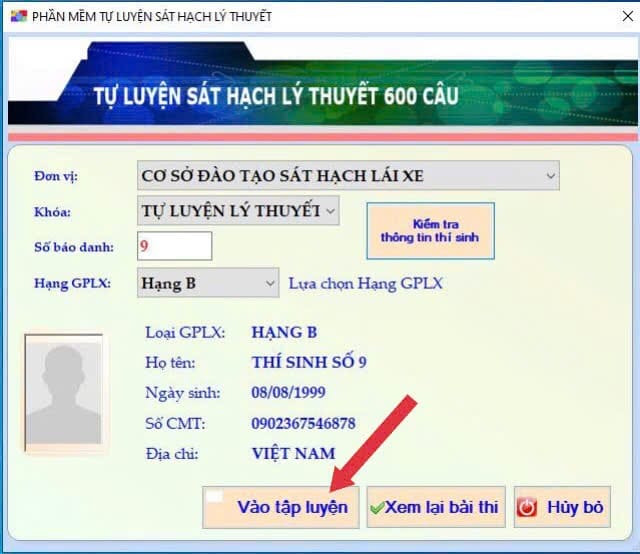Click Kiểm tra thông tin thí sinh button
640x554 pixels.
click(x=431, y=231)
